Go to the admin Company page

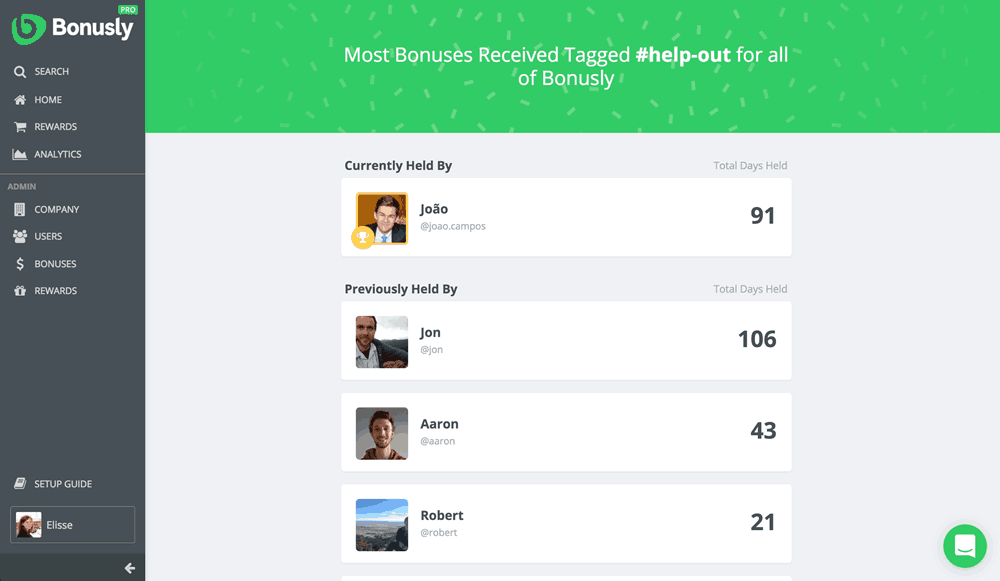[57, 209]
